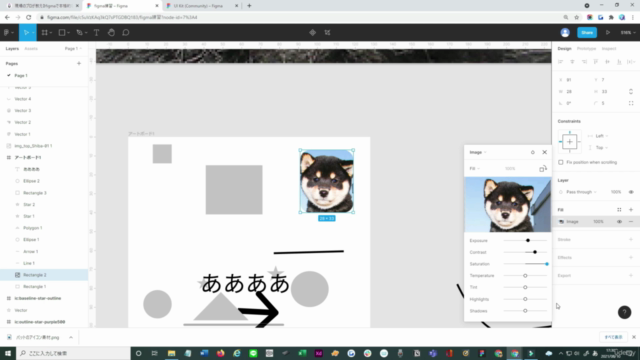This screenshot has height=360, width=640.
Task: Select the Pen tool
Action: pyautogui.click(x=80, y=33)
